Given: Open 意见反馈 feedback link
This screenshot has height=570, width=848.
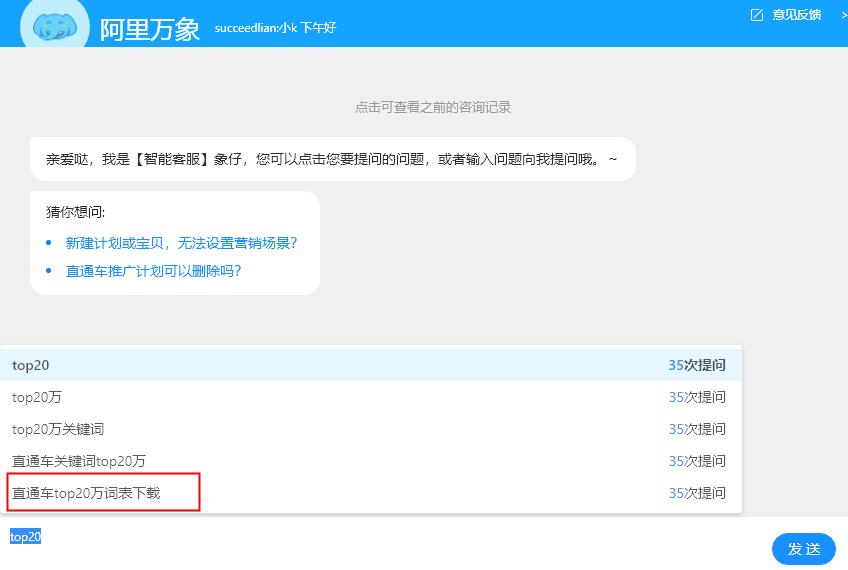Looking at the screenshot, I should click(797, 15).
